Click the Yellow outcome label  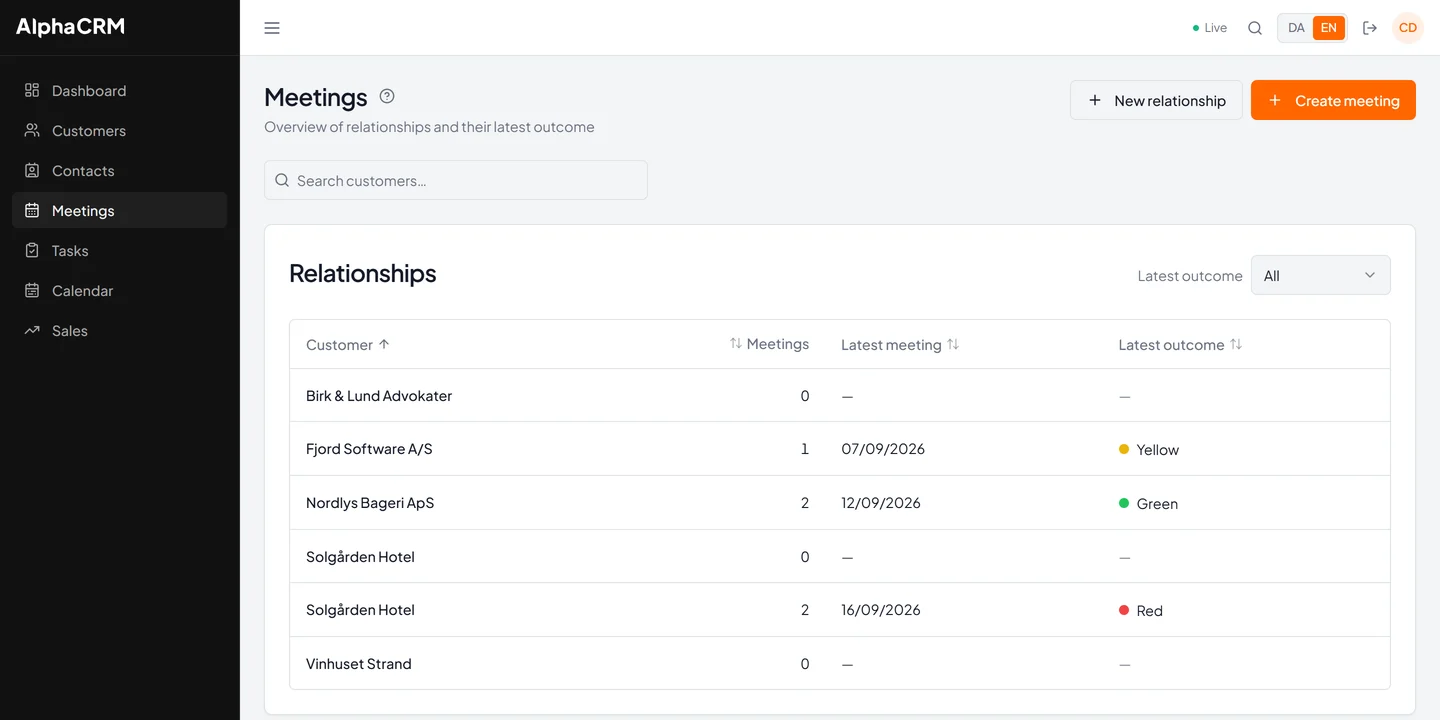coord(1157,450)
